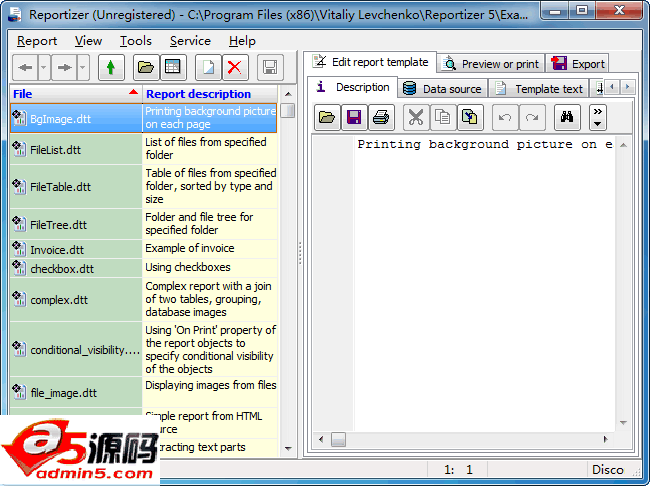Select the Description sub-tab
The height and width of the screenshot is (486, 650).
pyautogui.click(x=353, y=87)
